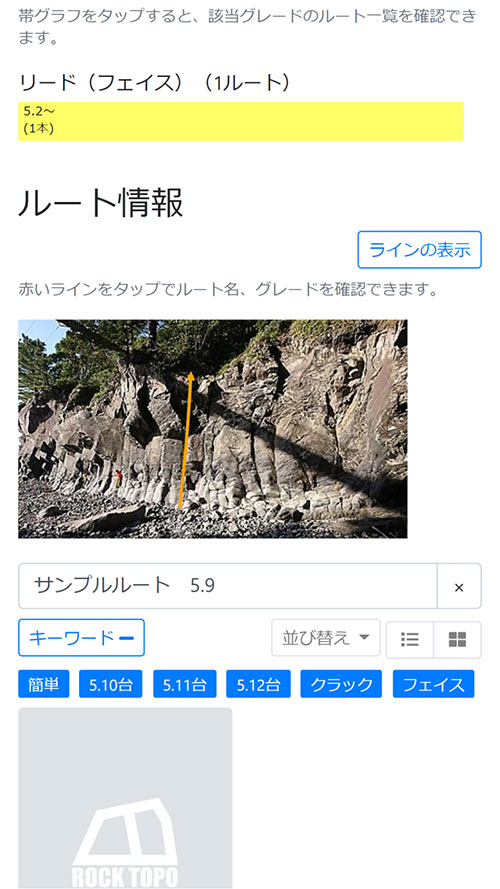Choose the クラック keyword tag
The height and width of the screenshot is (889, 500).
tap(341, 684)
